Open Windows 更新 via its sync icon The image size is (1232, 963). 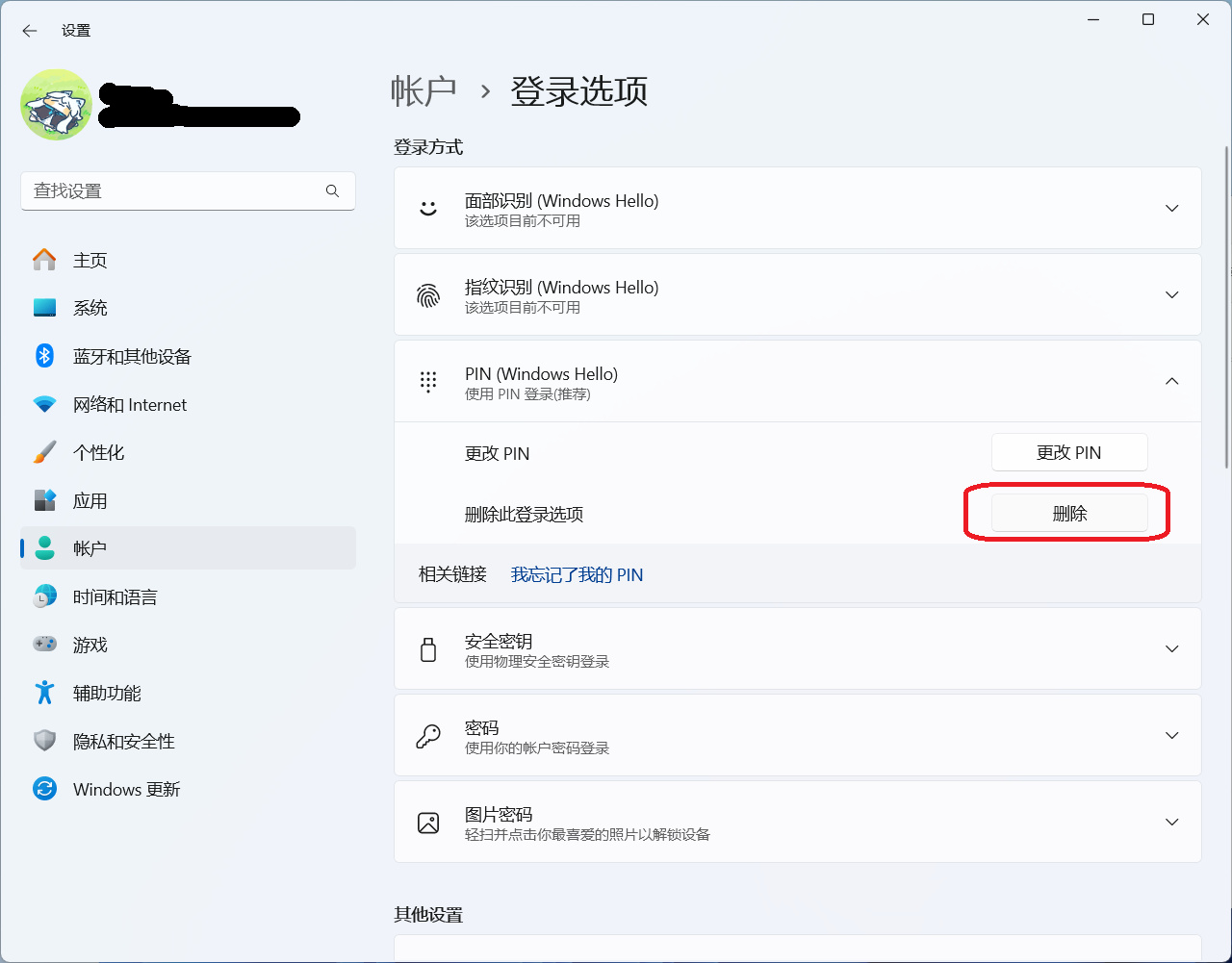tap(44, 789)
